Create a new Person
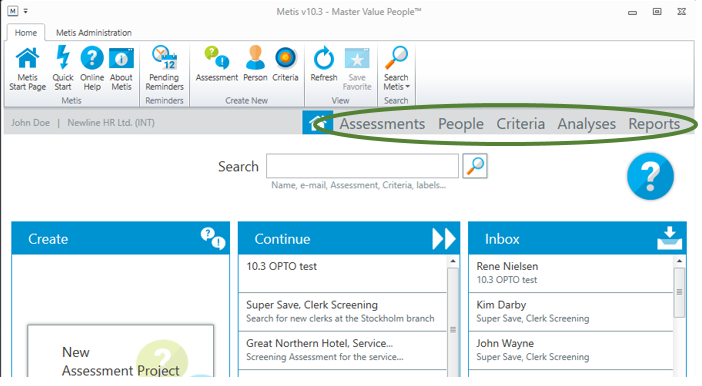702x386 pixels. pos(255,64)
